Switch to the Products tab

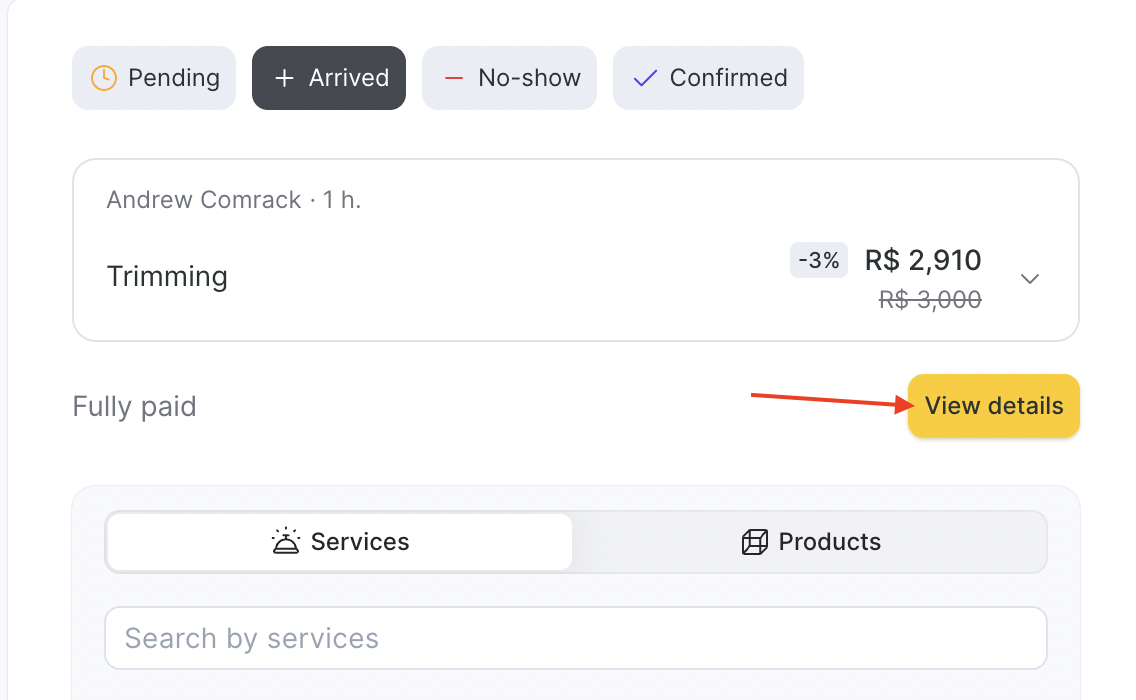pyautogui.click(x=811, y=542)
